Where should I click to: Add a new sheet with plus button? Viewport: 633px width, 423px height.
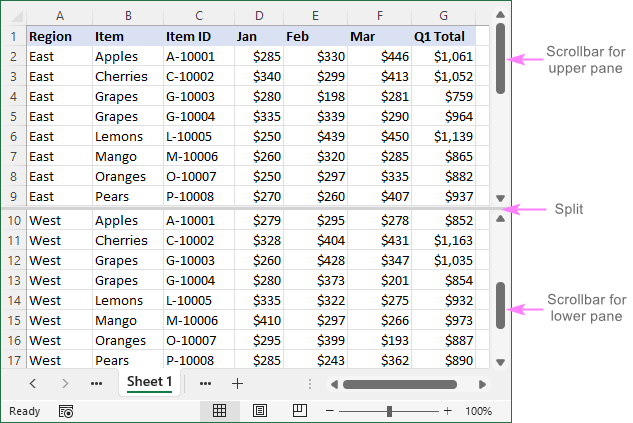pos(237,383)
